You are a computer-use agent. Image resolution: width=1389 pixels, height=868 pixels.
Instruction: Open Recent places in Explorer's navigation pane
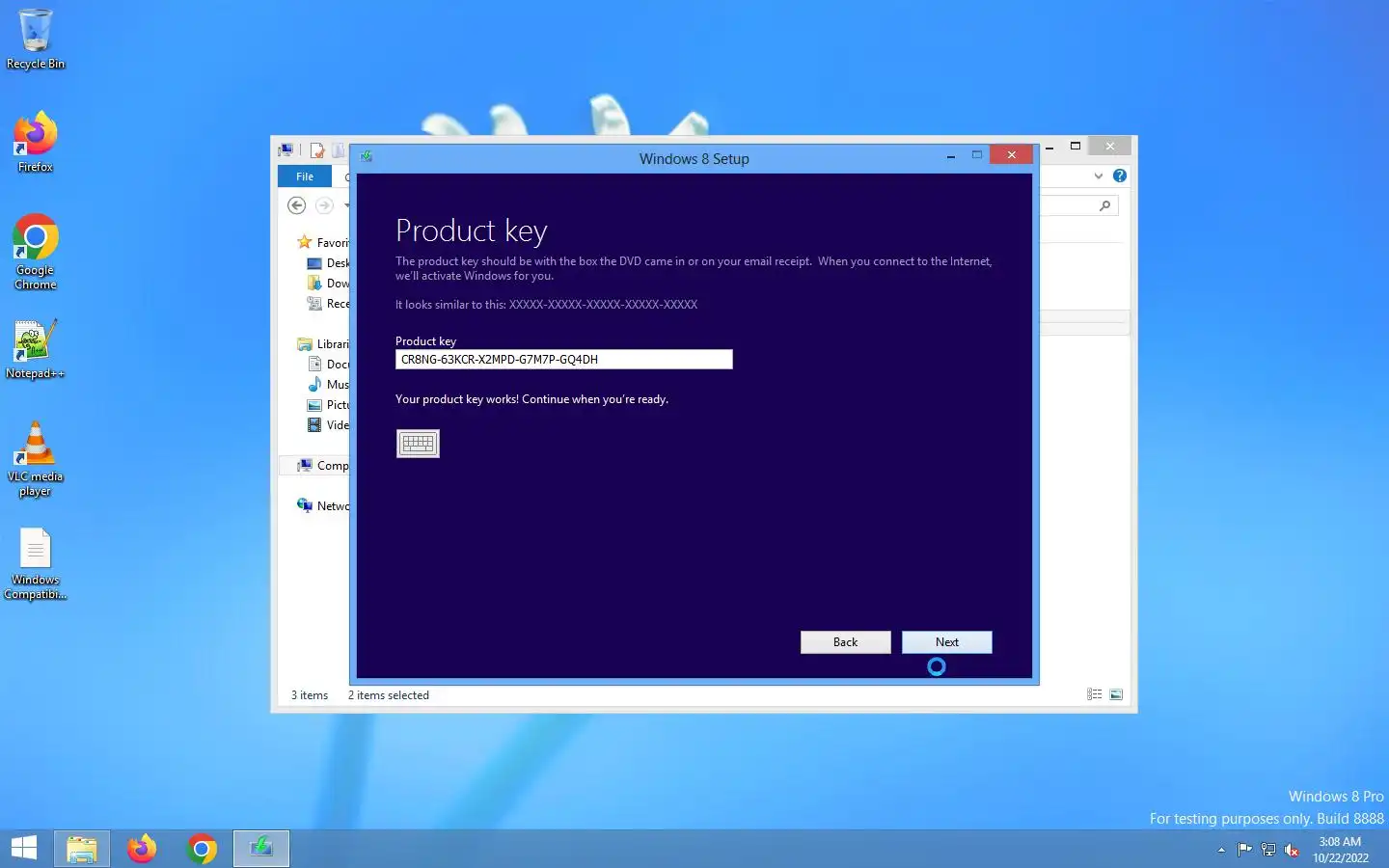328,304
